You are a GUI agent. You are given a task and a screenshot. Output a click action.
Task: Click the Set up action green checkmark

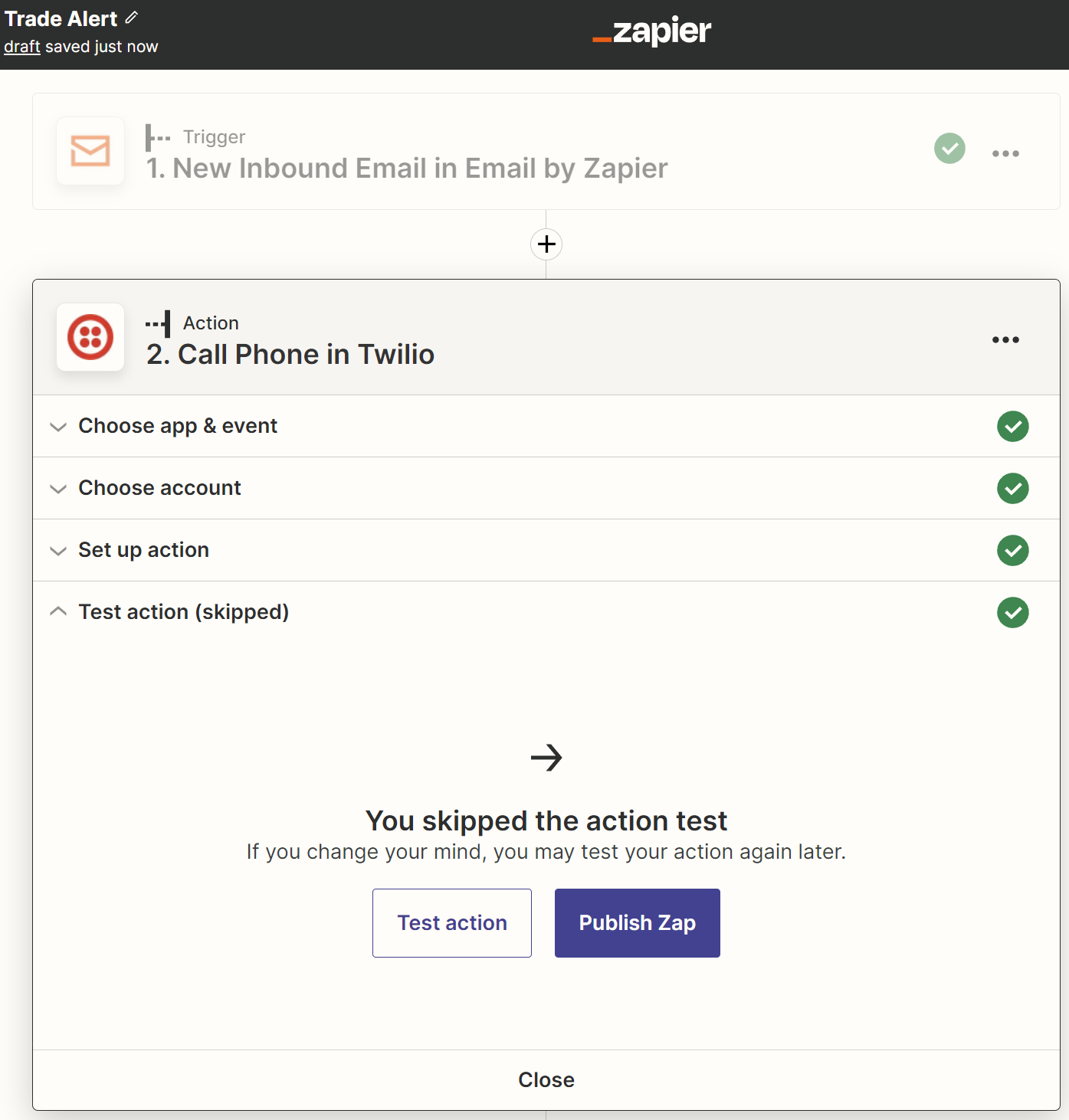(x=1013, y=550)
